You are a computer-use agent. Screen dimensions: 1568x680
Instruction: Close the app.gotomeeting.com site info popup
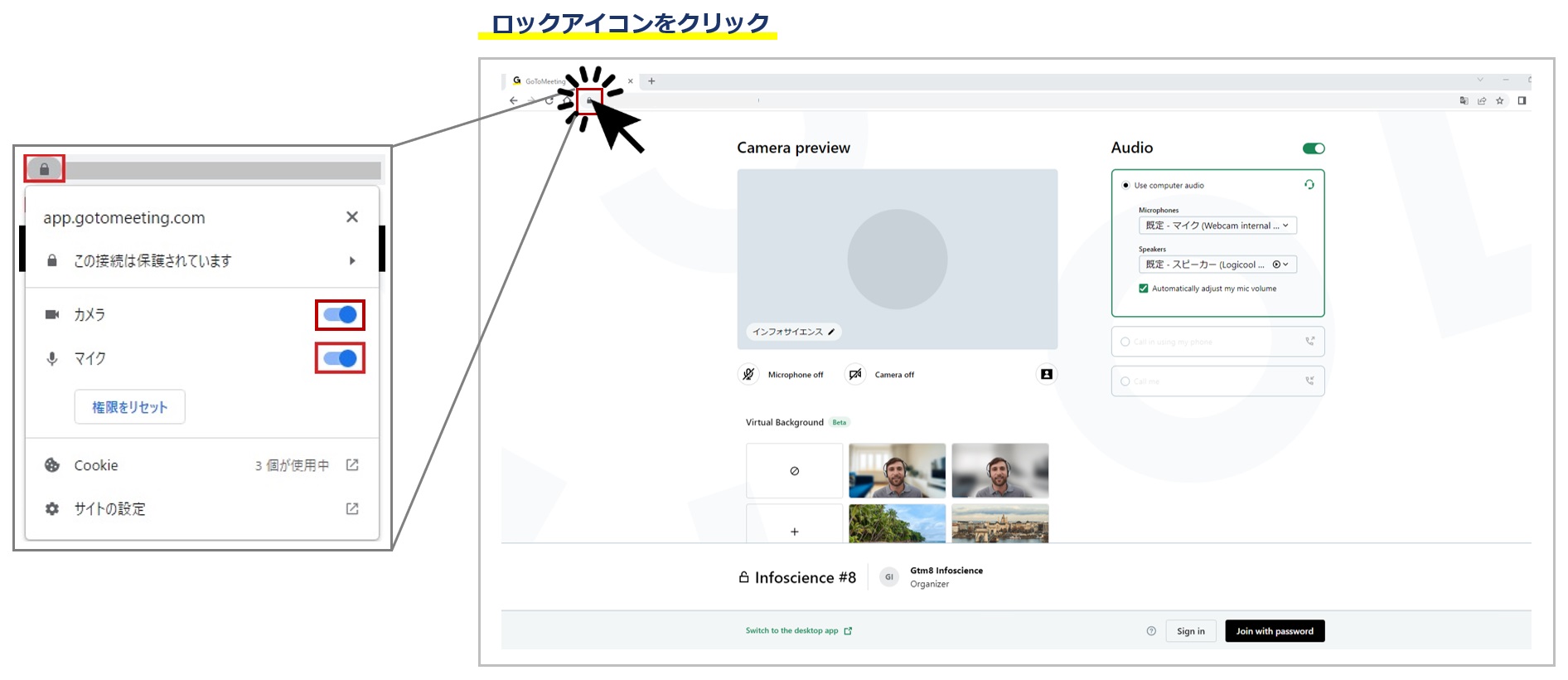coord(352,216)
